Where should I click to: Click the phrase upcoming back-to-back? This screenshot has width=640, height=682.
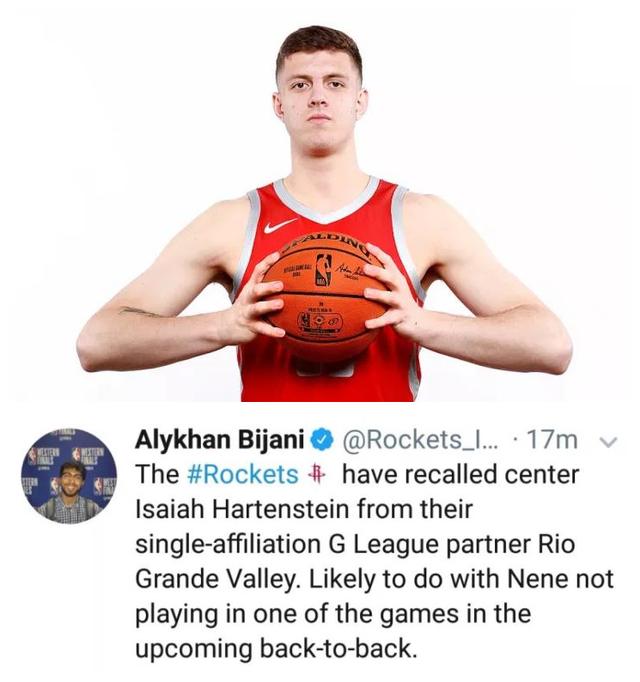[274, 649]
